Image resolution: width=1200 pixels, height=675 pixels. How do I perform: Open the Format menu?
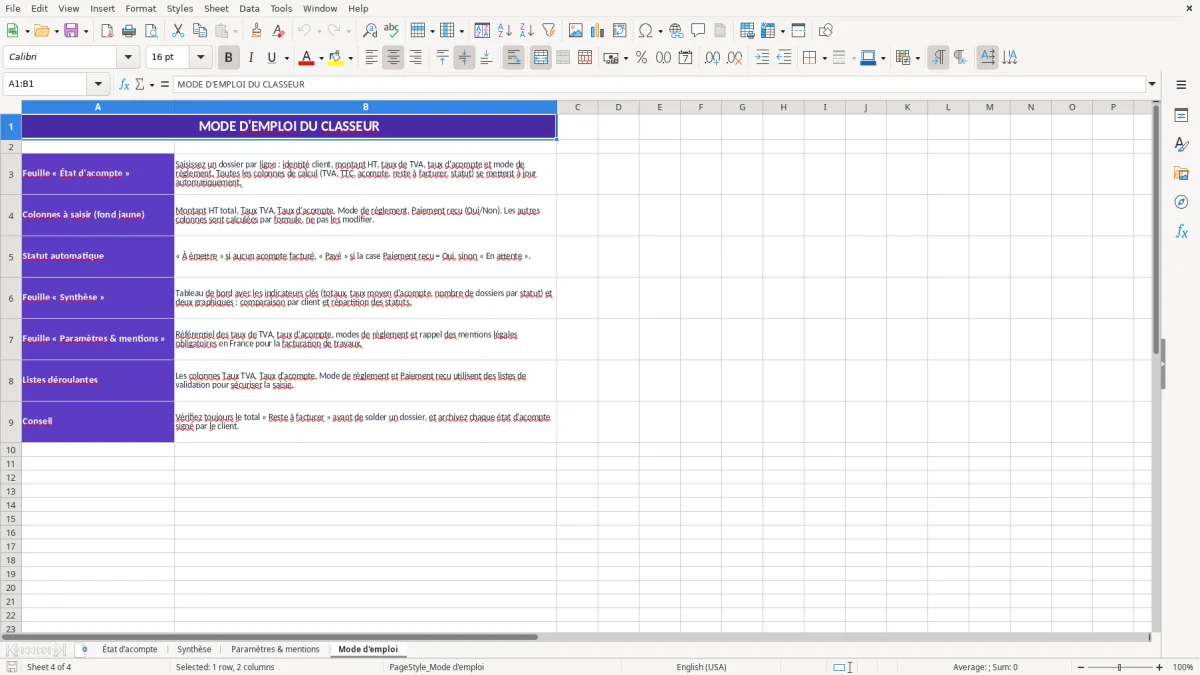141,8
